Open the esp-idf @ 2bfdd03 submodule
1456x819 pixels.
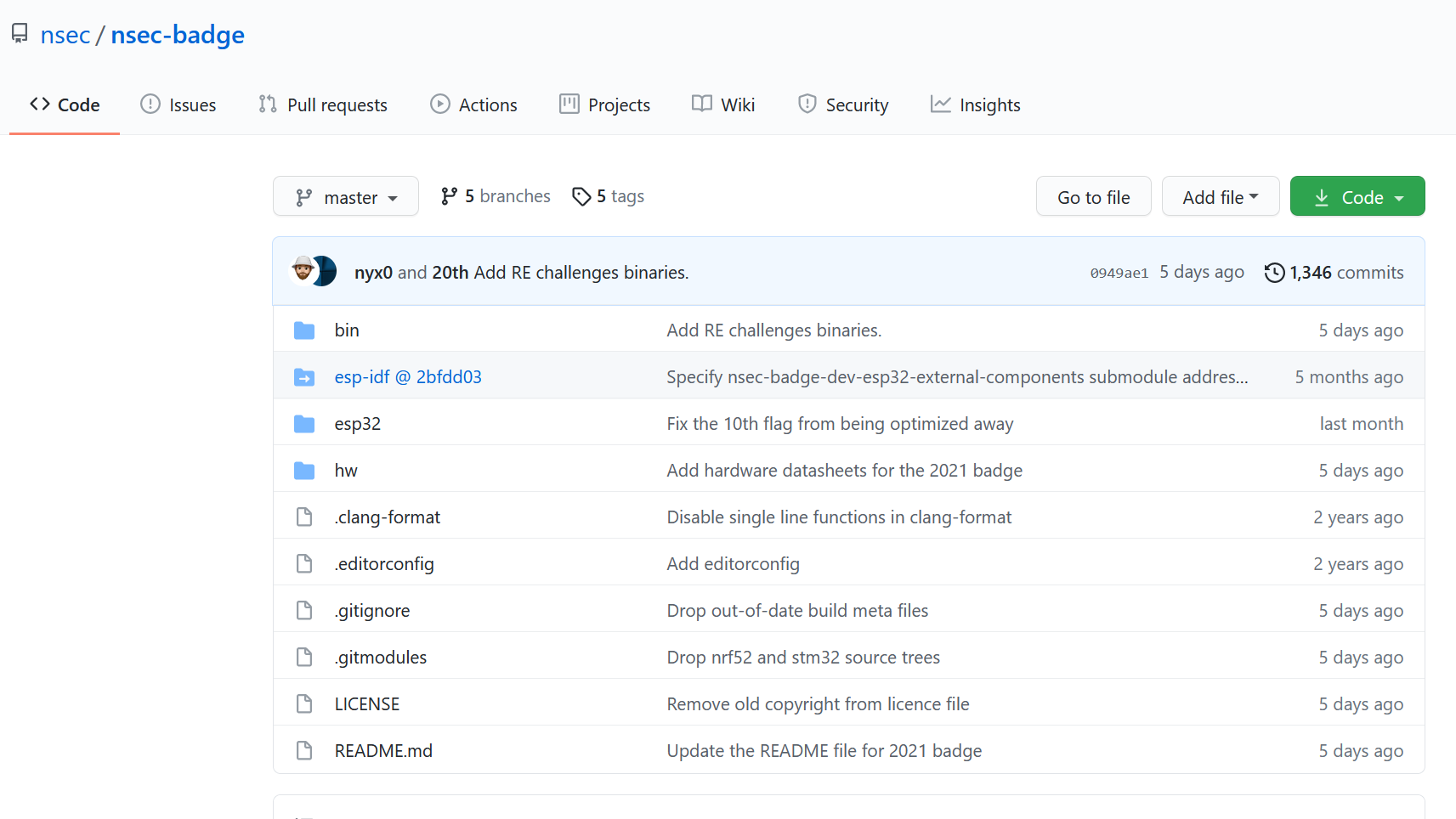click(408, 377)
